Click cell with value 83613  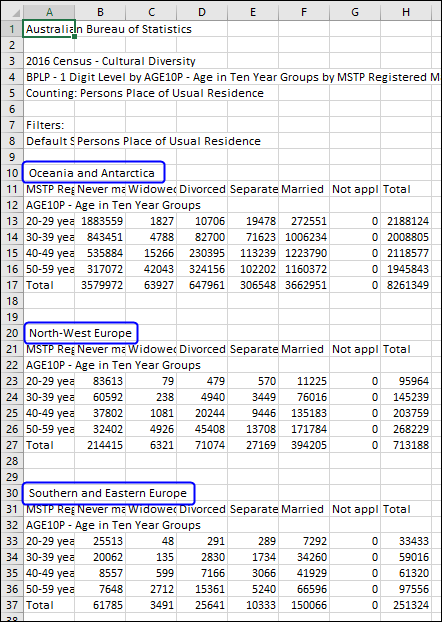click(100, 381)
